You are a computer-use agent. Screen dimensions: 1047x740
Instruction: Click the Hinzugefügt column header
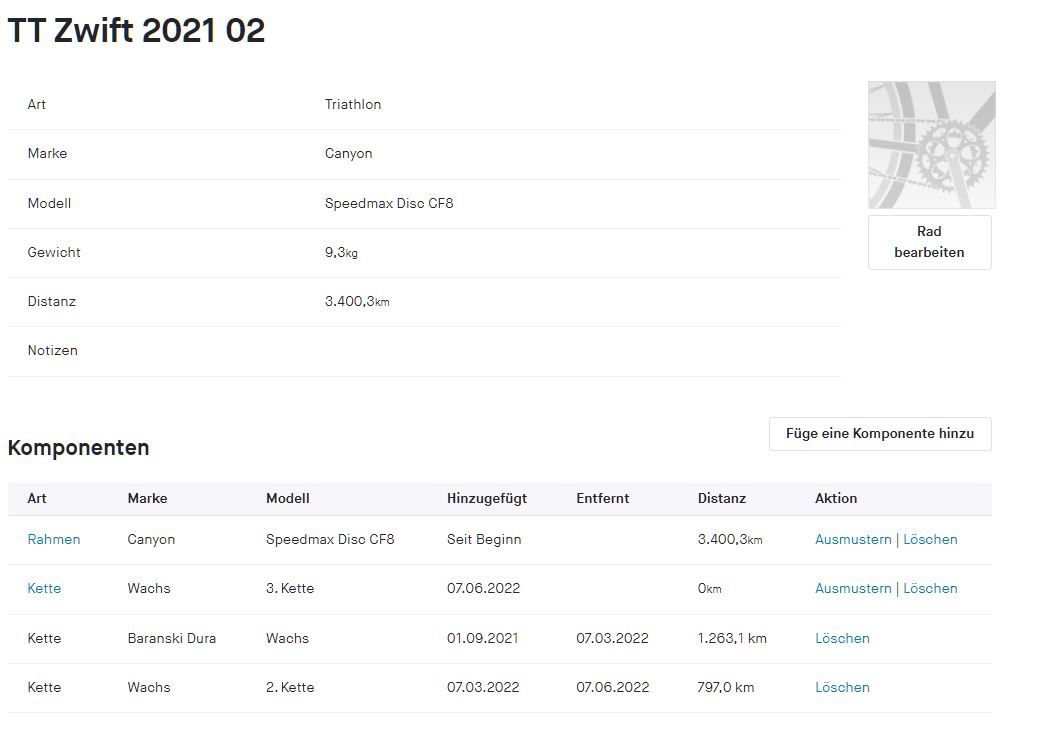pos(487,498)
